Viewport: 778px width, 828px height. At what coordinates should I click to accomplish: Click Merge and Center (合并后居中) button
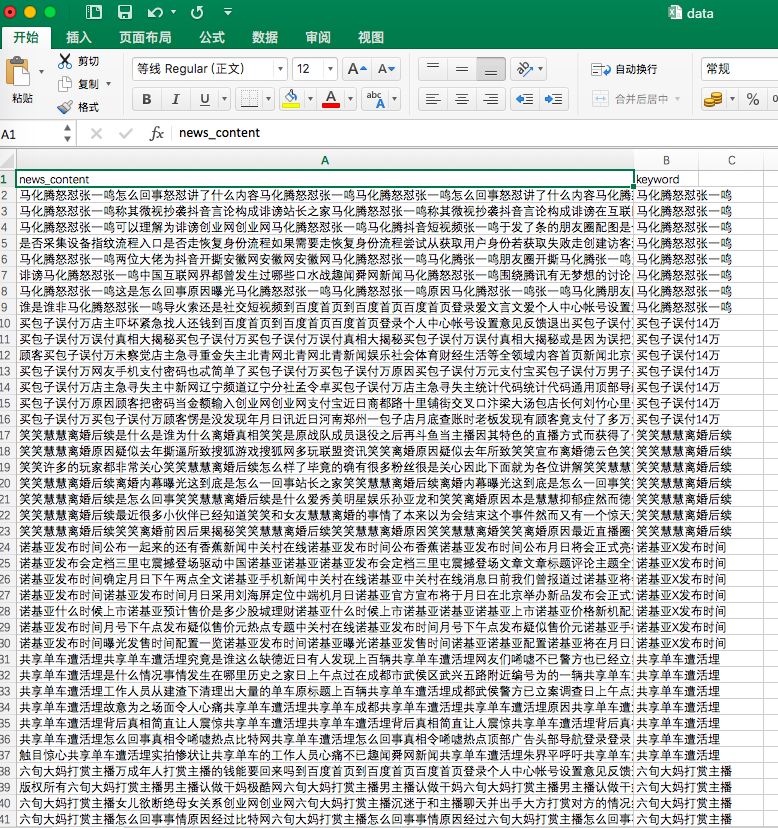coord(631,99)
